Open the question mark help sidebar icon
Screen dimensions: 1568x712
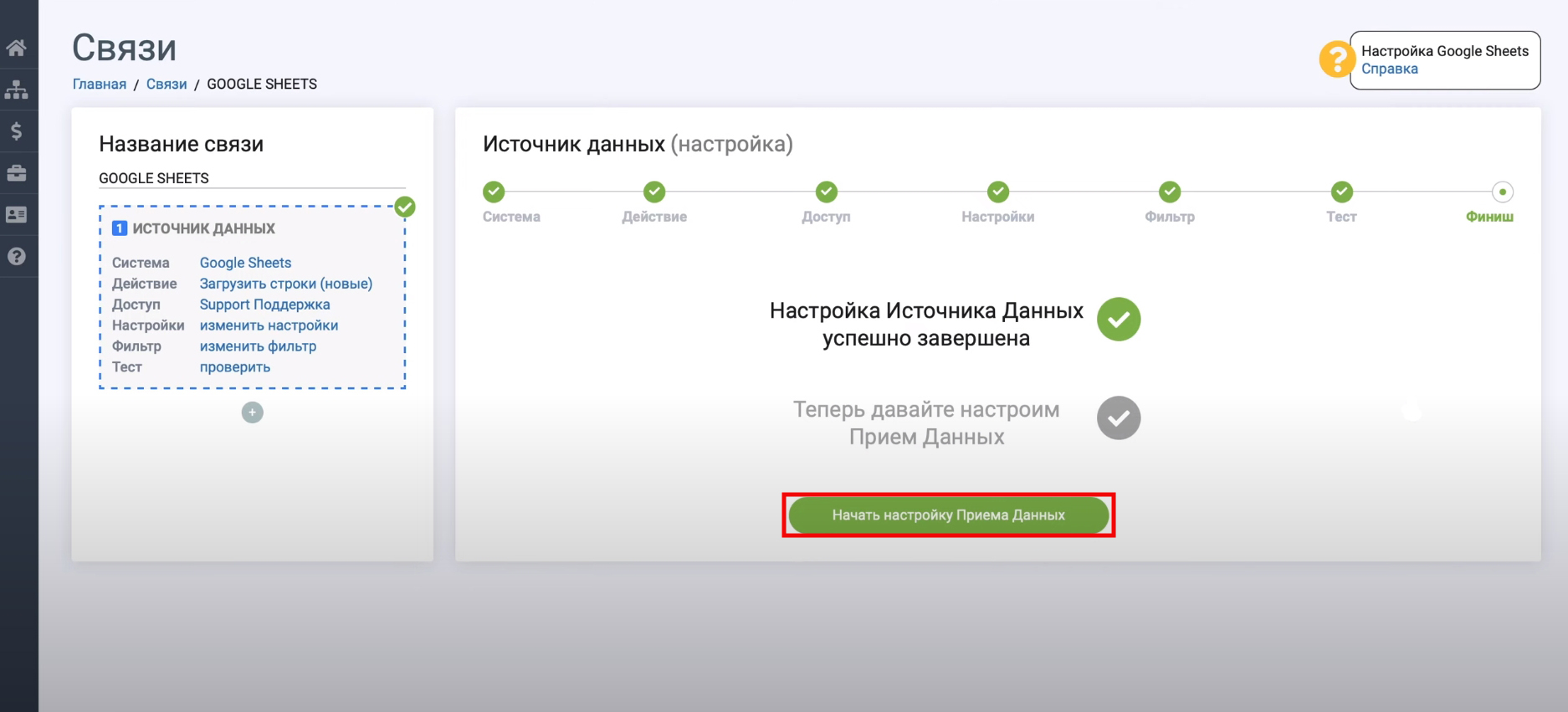click(17, 257)
